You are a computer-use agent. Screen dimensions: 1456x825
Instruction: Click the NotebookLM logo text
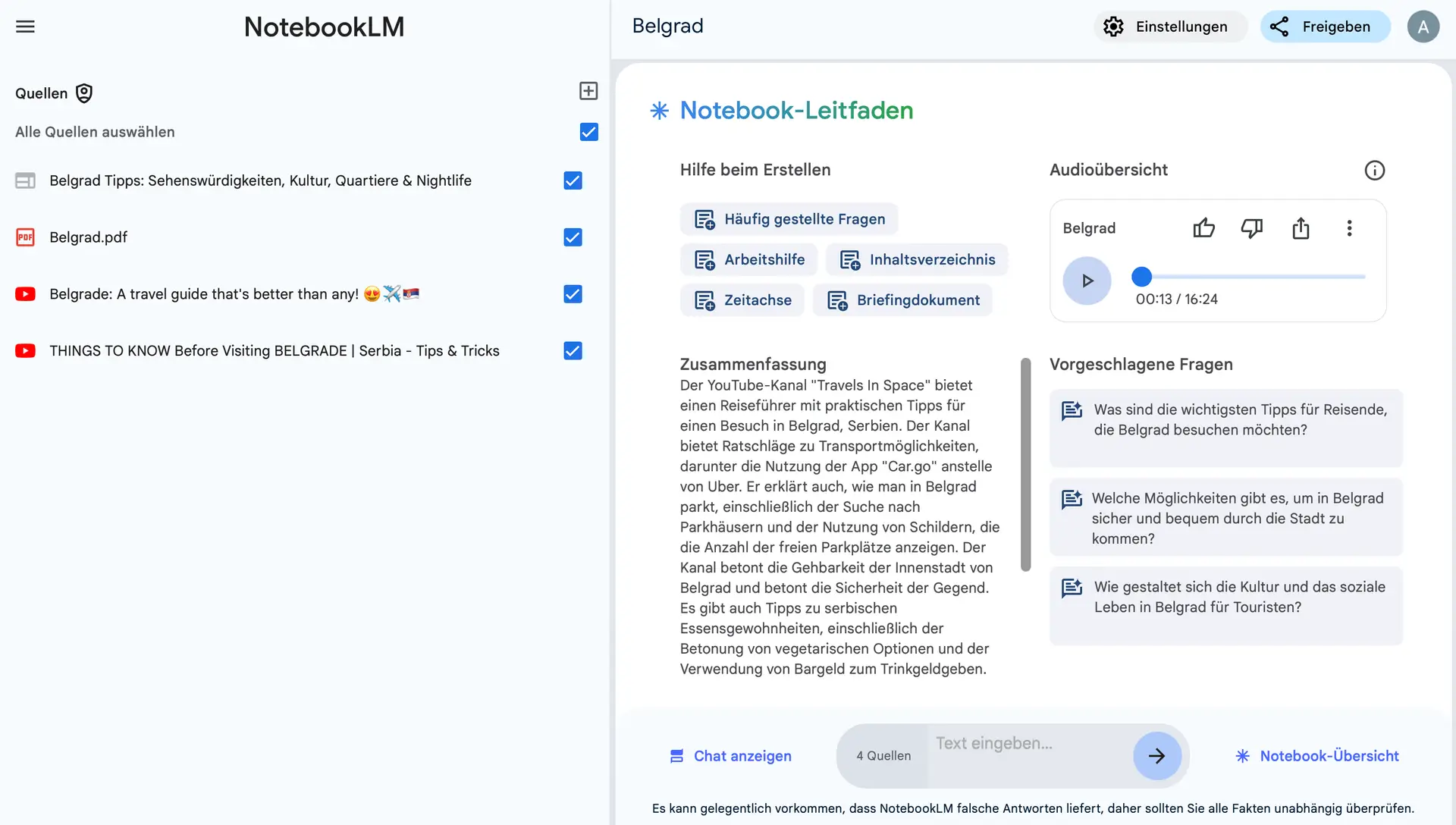coord(324,27)
